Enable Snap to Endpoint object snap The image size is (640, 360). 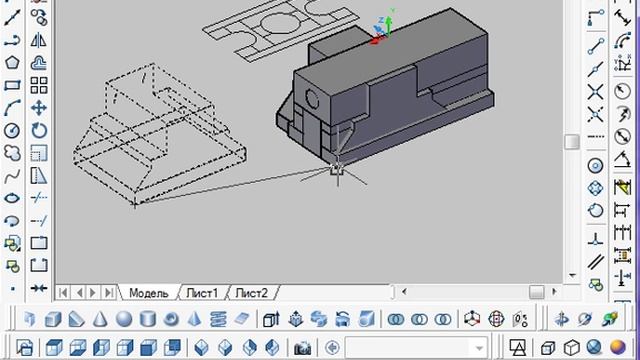pyautogui.click(x=596, y=46)
